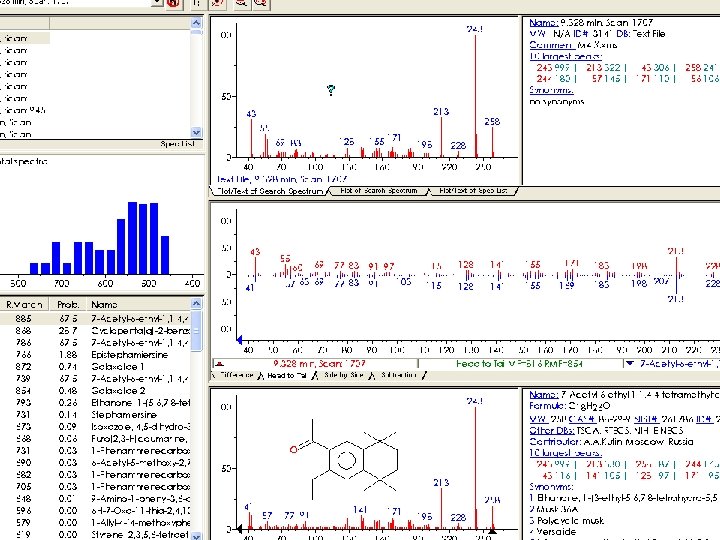Click the Comment link in search spectrum info
The image size is (720, 540).
tap(552, 45)
